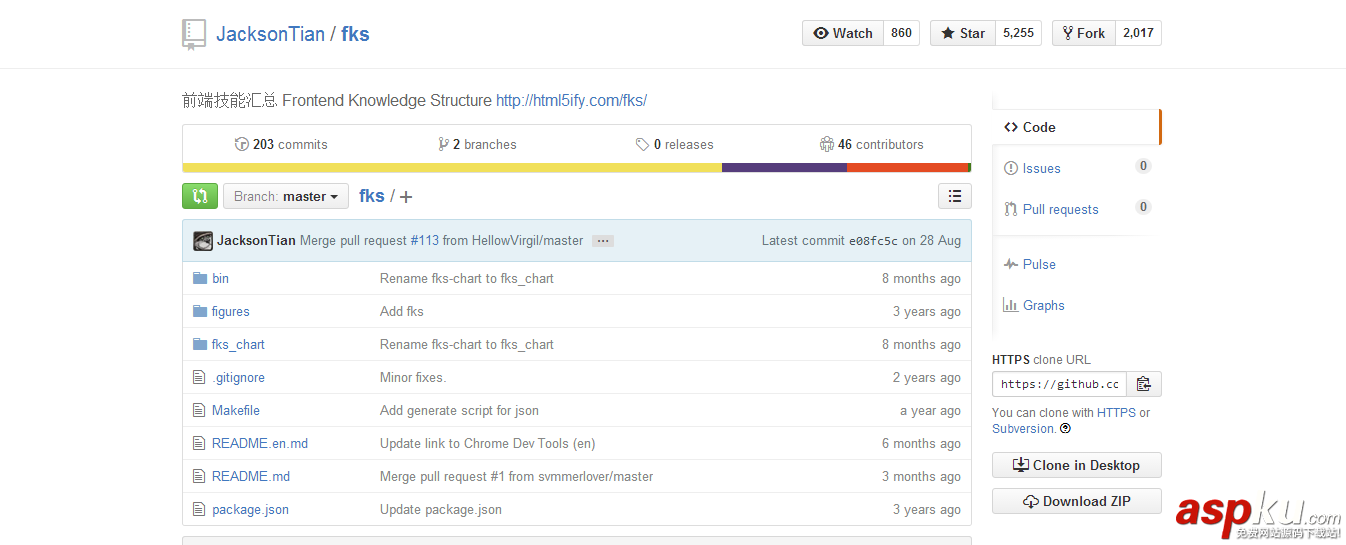Click the Download ZIP button
Screen dimensions: 1346x545
pos(1076,502)
